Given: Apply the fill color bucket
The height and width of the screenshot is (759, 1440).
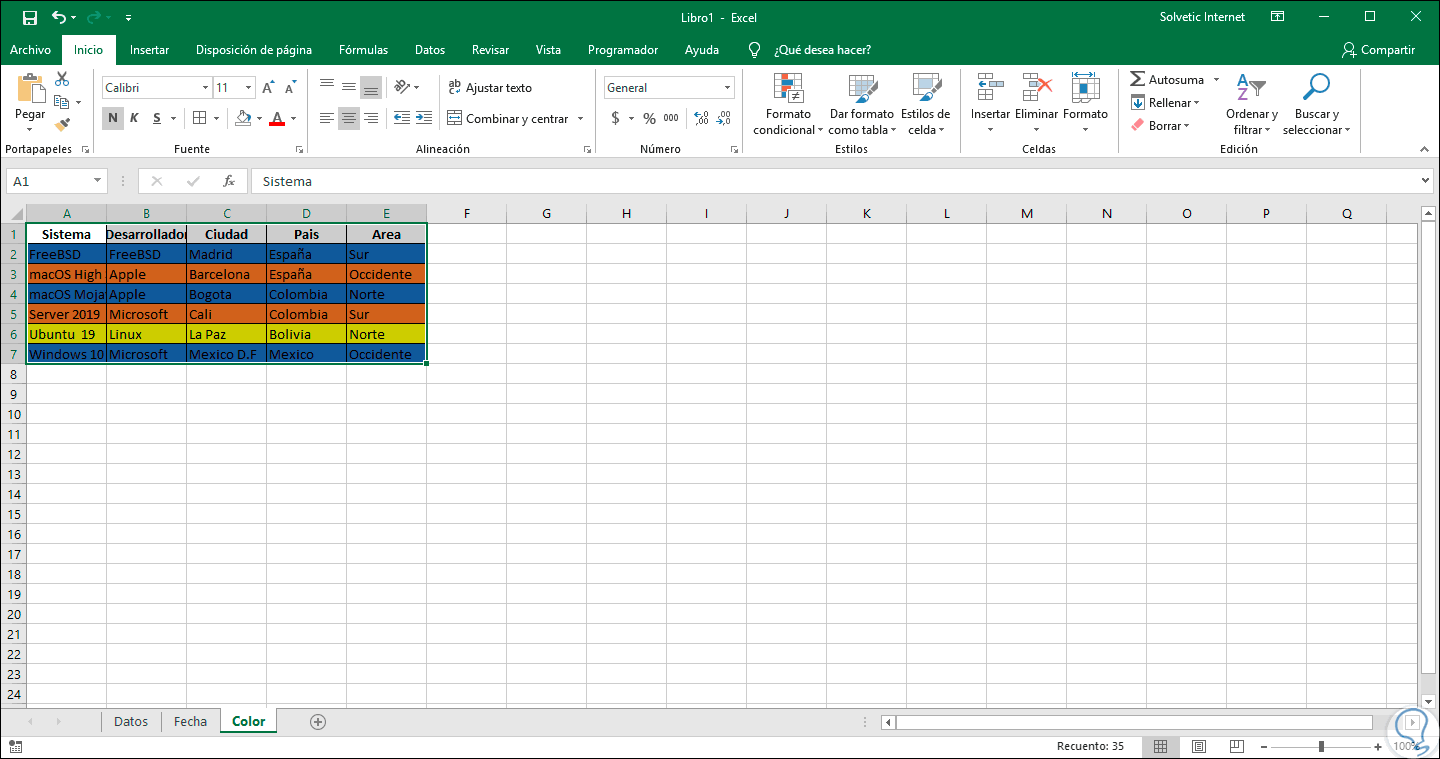Looking at the screenshot, I should (242, 118).
